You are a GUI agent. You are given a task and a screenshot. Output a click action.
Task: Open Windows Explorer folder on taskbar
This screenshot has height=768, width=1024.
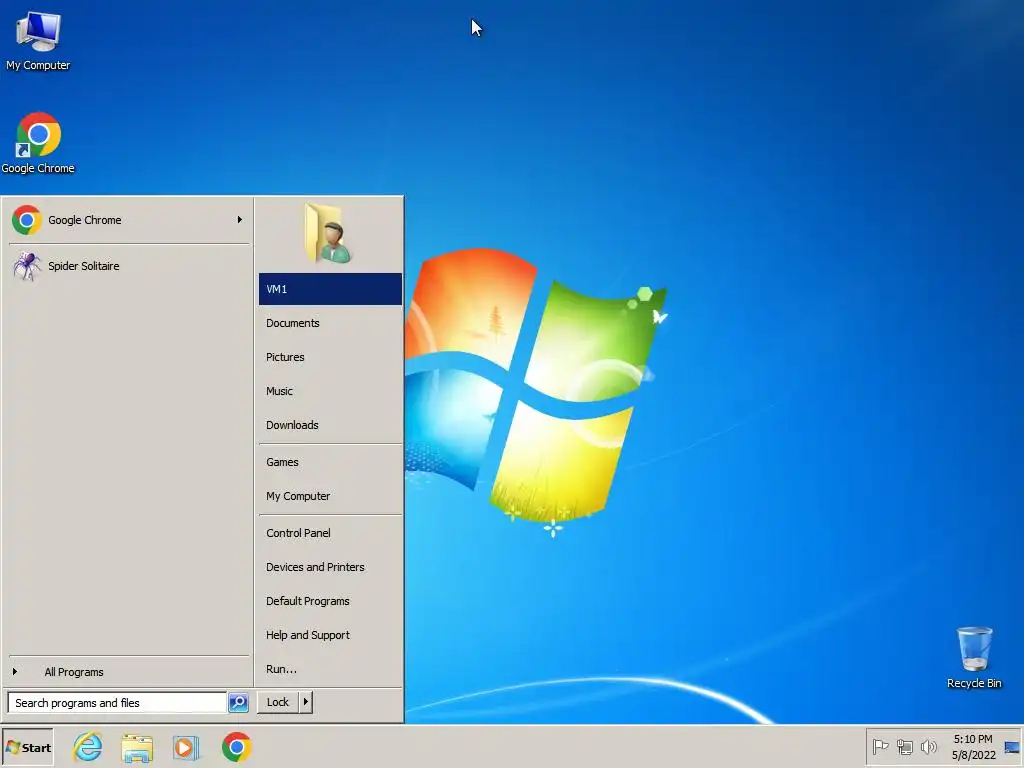point(137,747)
